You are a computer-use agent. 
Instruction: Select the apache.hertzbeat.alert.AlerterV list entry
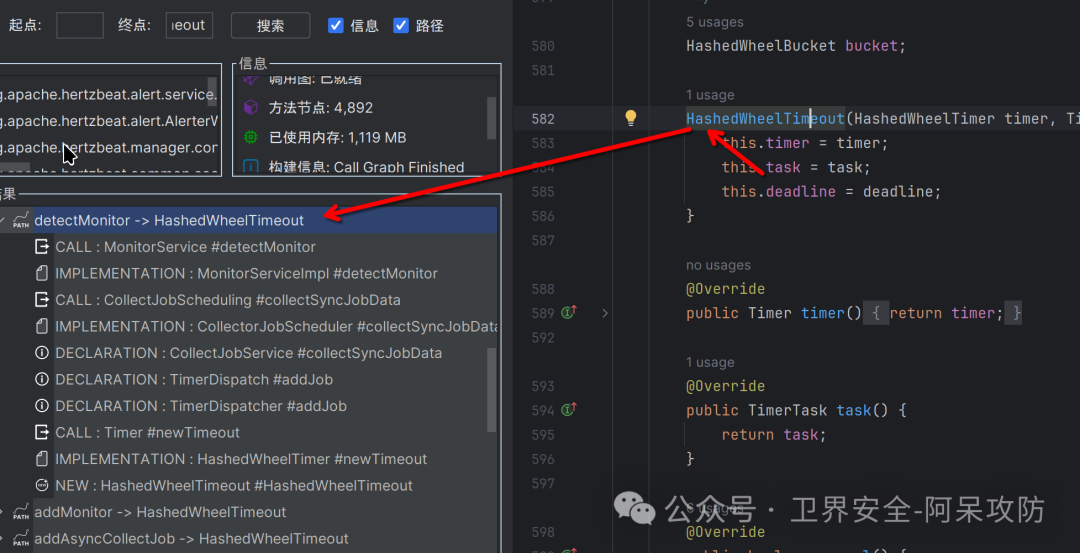click(109, 121)
